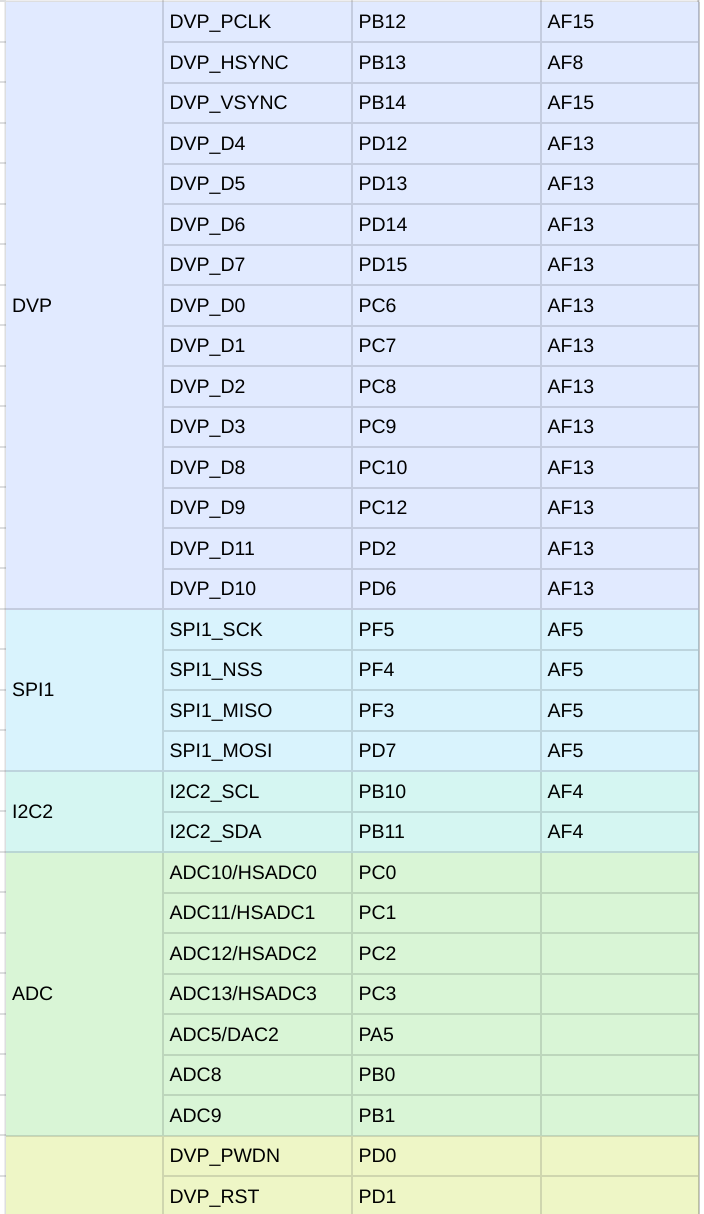Click the merged ADC group cell
This screenshot has width=704, height=1214.
pos(84,994)
